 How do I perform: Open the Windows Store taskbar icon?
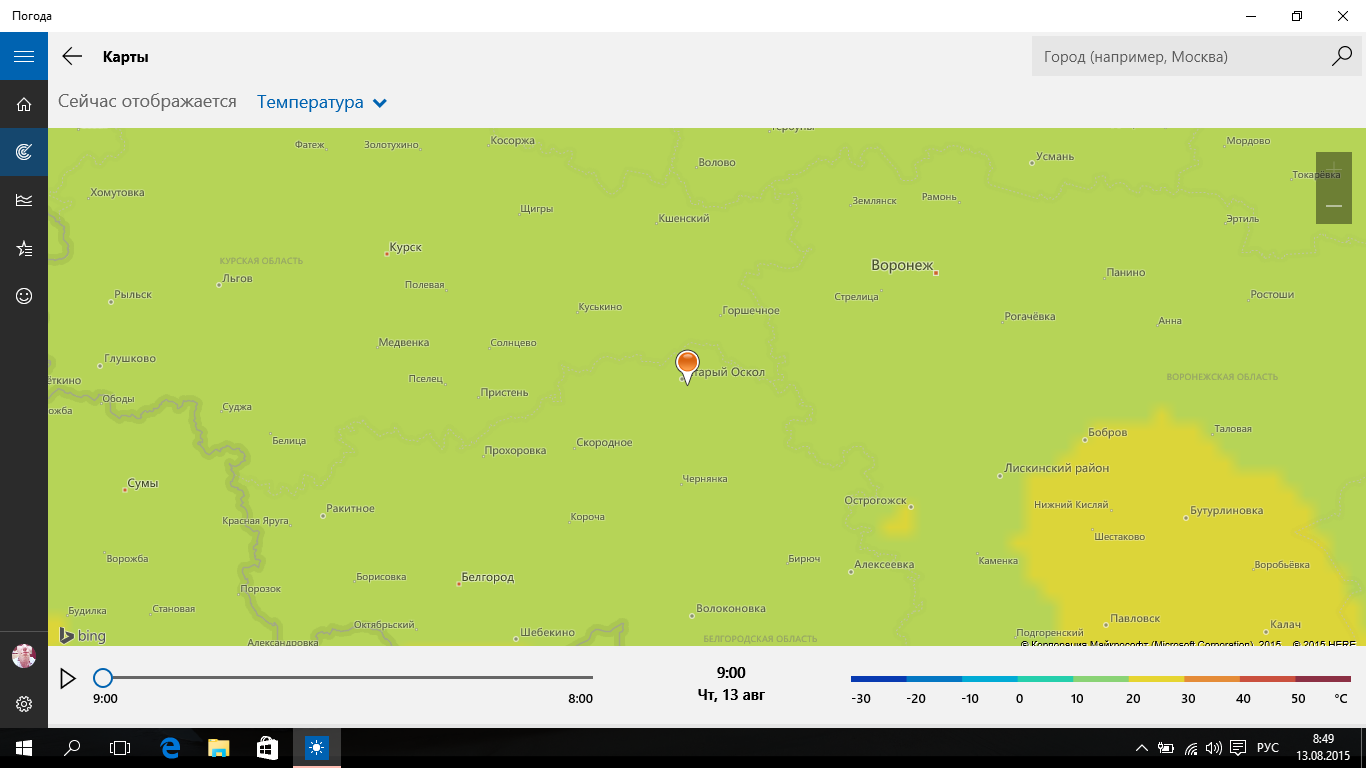pyautogui.click(x=267, y=748)
